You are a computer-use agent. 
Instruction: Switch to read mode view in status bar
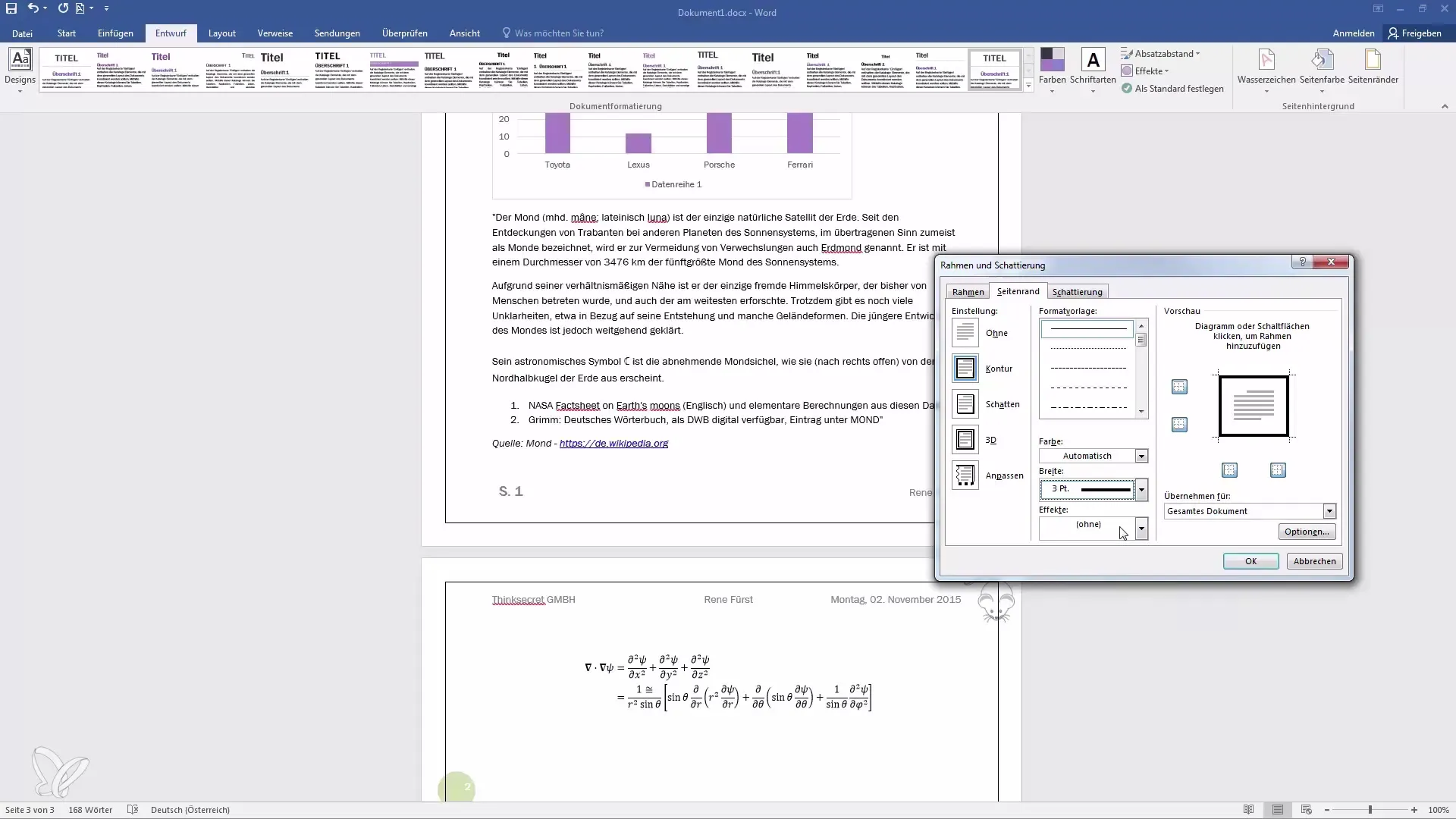pyautogui.click(x=1249, y=810)
